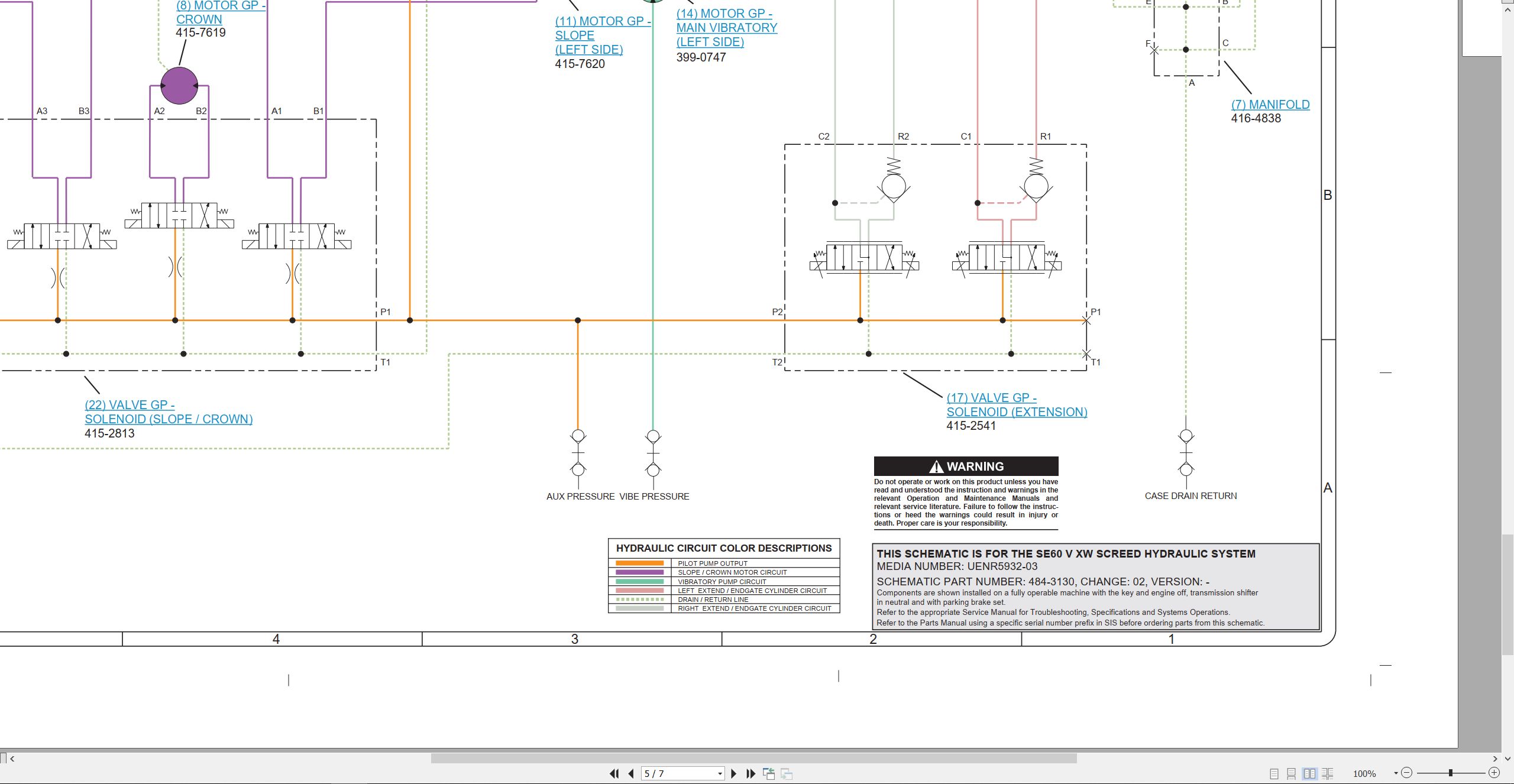This screenshot has width=1514, height=784.
Task: Select continuous facing pages layout
Action: coord(1328,773)
